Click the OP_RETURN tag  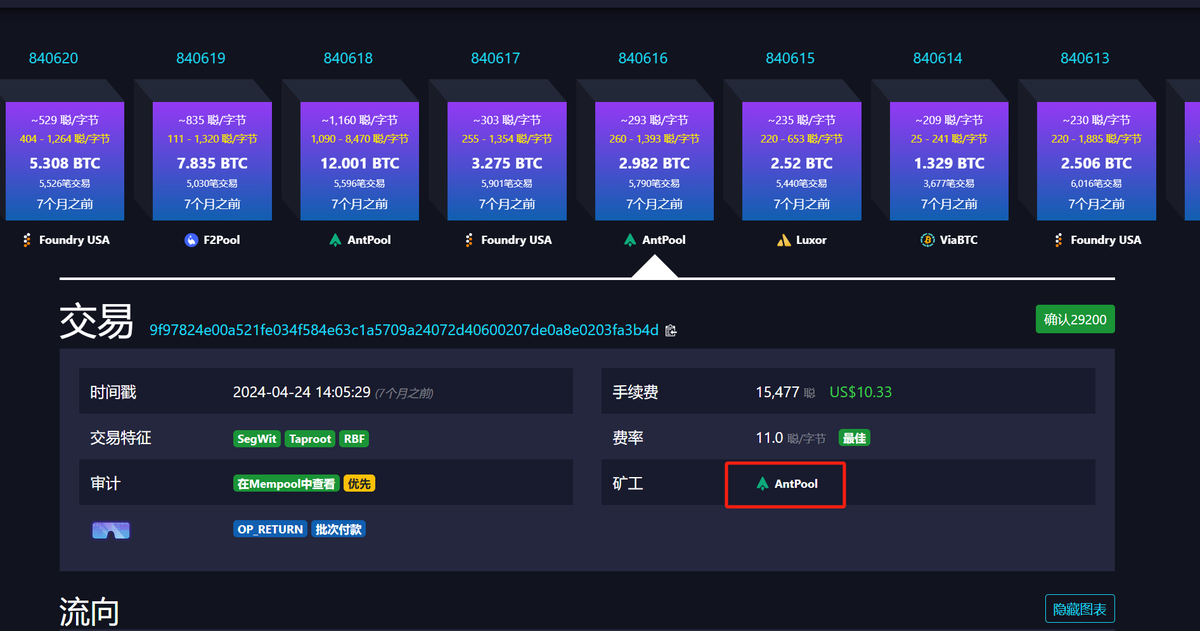coord(270,530)
